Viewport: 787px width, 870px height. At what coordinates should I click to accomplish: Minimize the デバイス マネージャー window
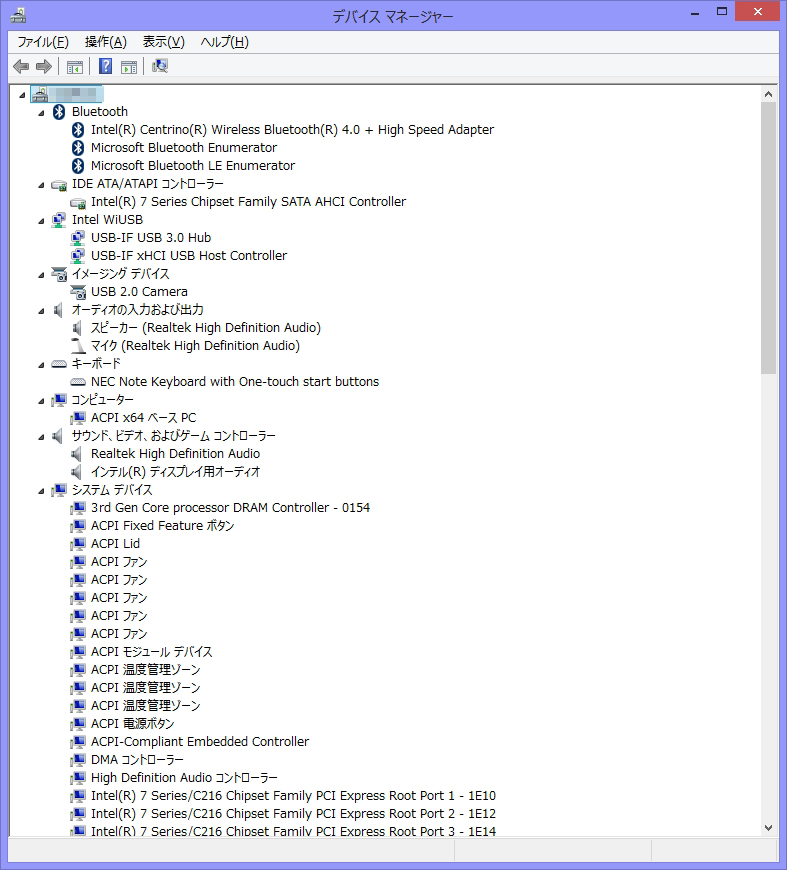[x=694, y=12]
